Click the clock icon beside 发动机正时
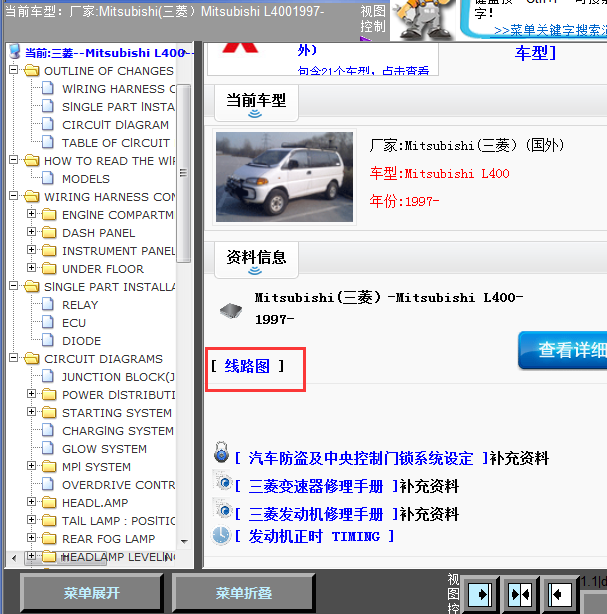 [221, 535]
